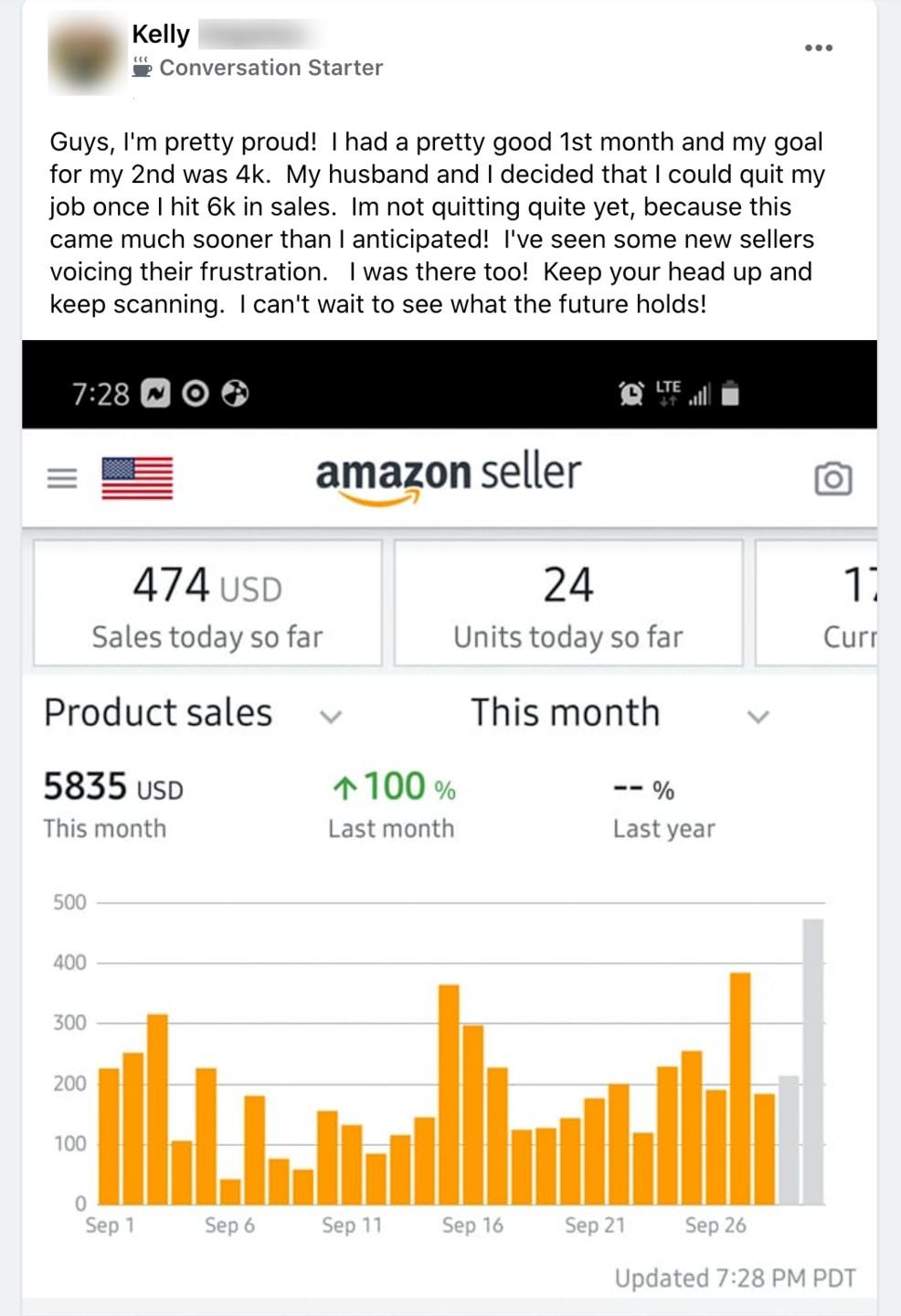Open Kelly's profile name link
901x1316 pixels.
[161, 34]
